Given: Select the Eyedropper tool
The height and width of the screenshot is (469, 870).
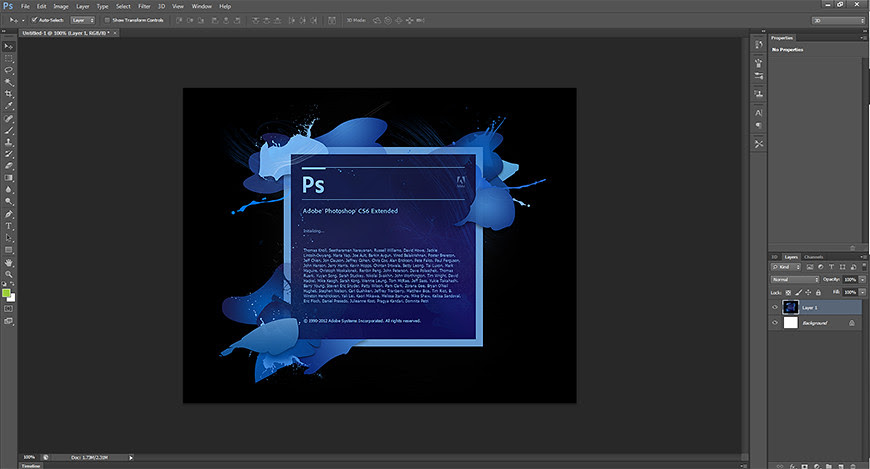Looking at the screenshot, I should [x=8, y=105].
